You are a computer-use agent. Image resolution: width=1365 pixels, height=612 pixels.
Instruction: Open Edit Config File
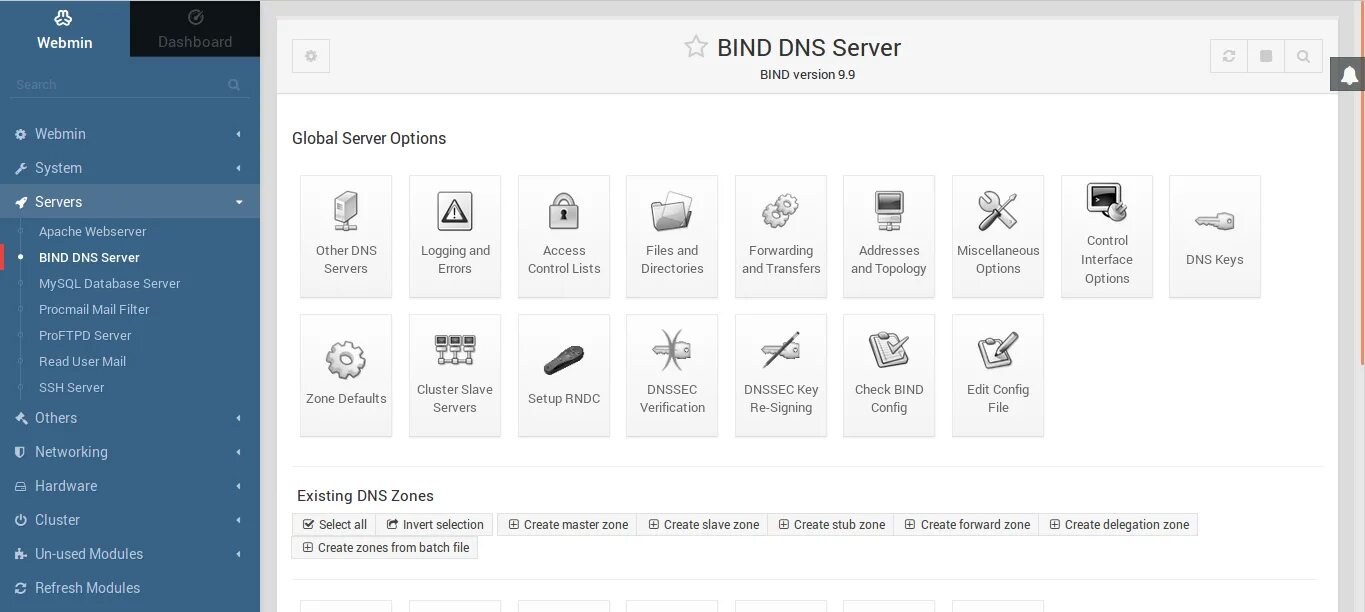pos(998,376)
